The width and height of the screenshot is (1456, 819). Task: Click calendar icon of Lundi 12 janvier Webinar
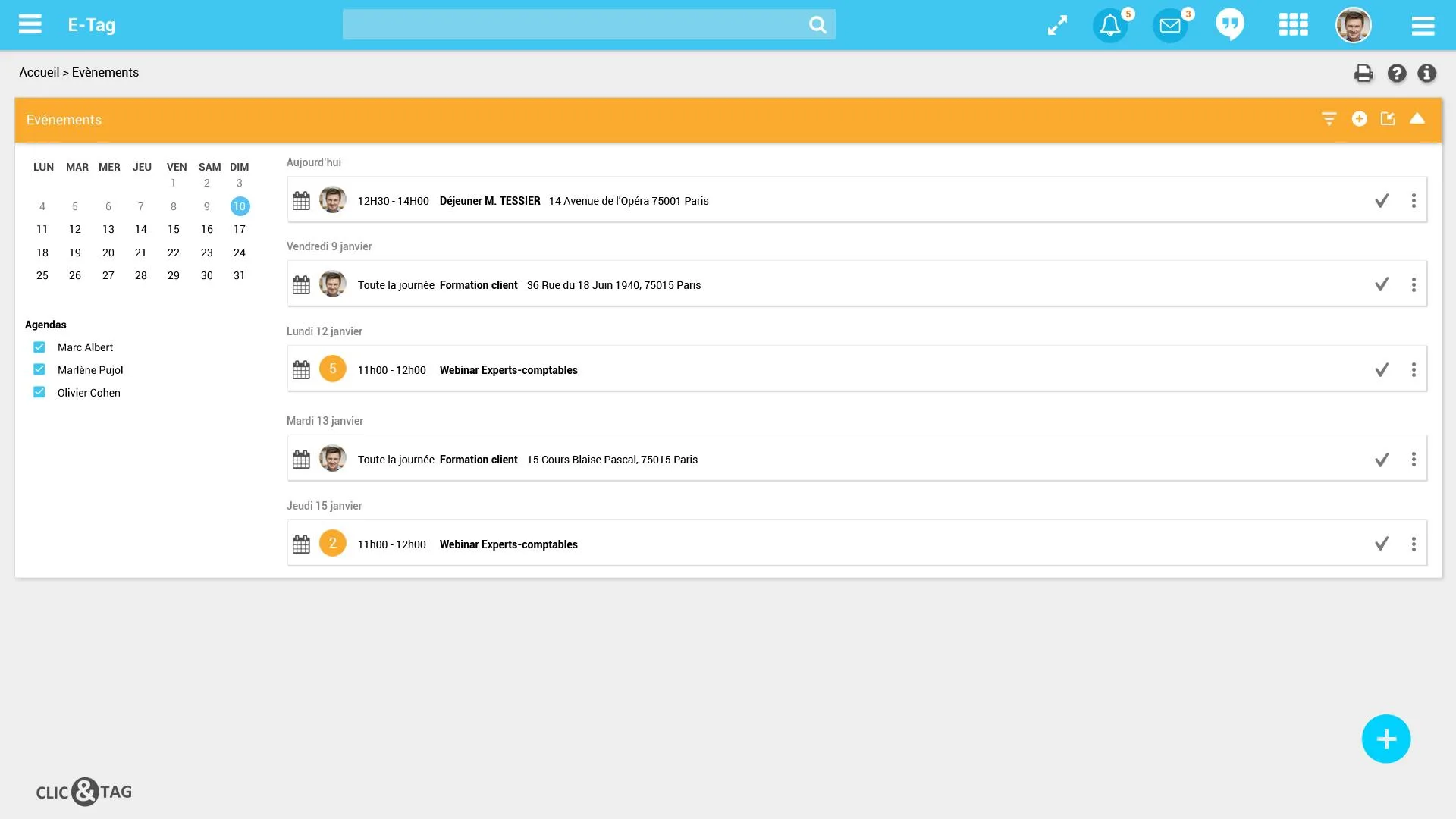coord(301,369)
